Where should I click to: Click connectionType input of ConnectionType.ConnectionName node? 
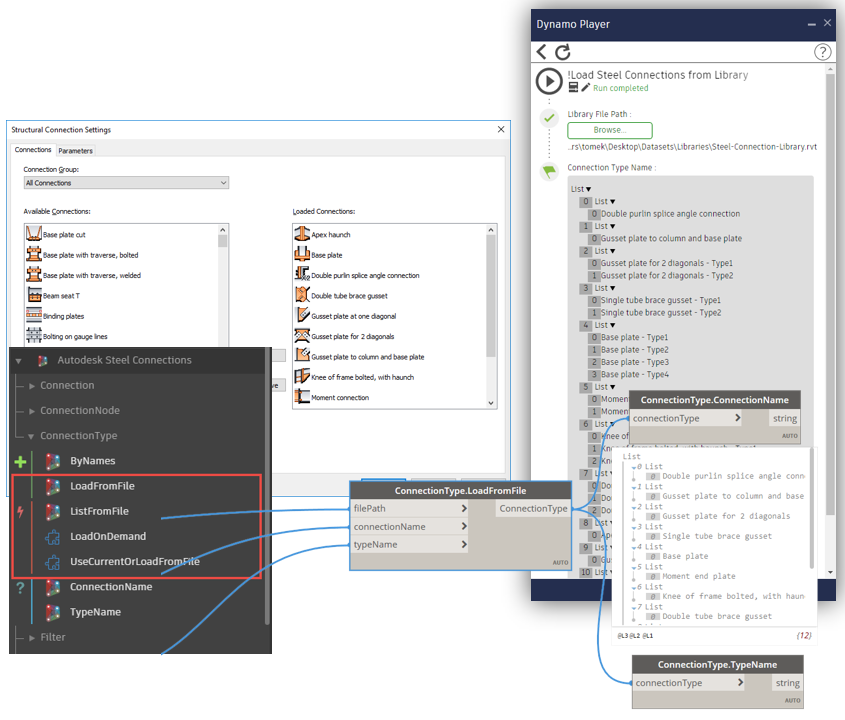686,418
